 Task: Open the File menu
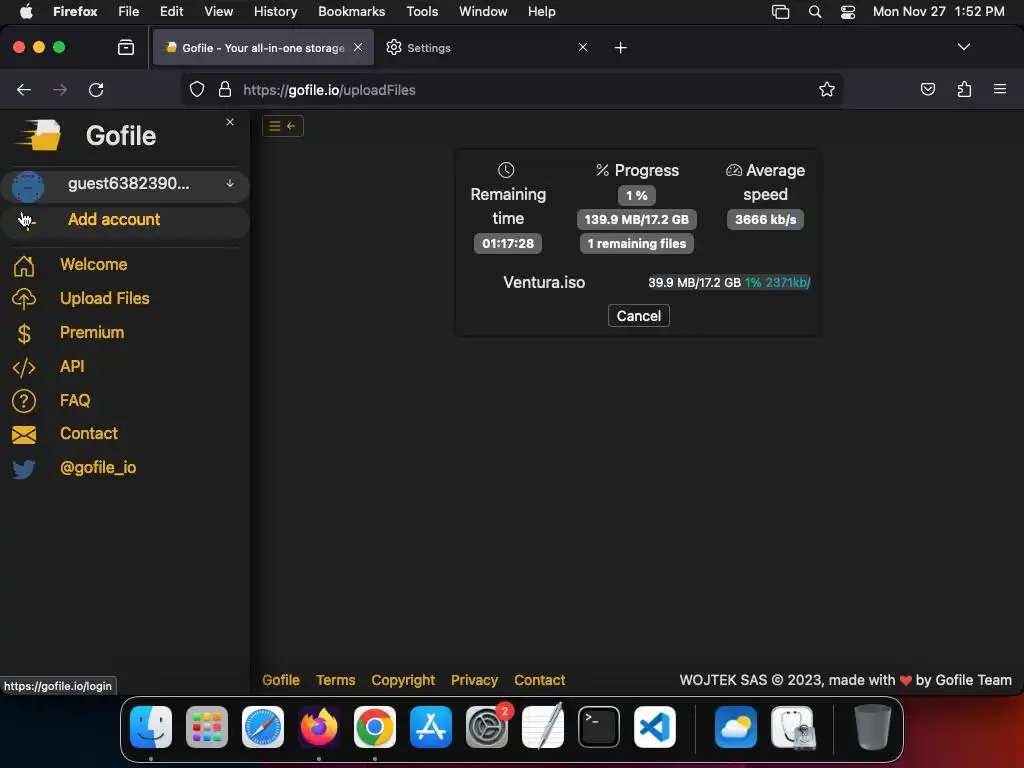pos(129,12)
